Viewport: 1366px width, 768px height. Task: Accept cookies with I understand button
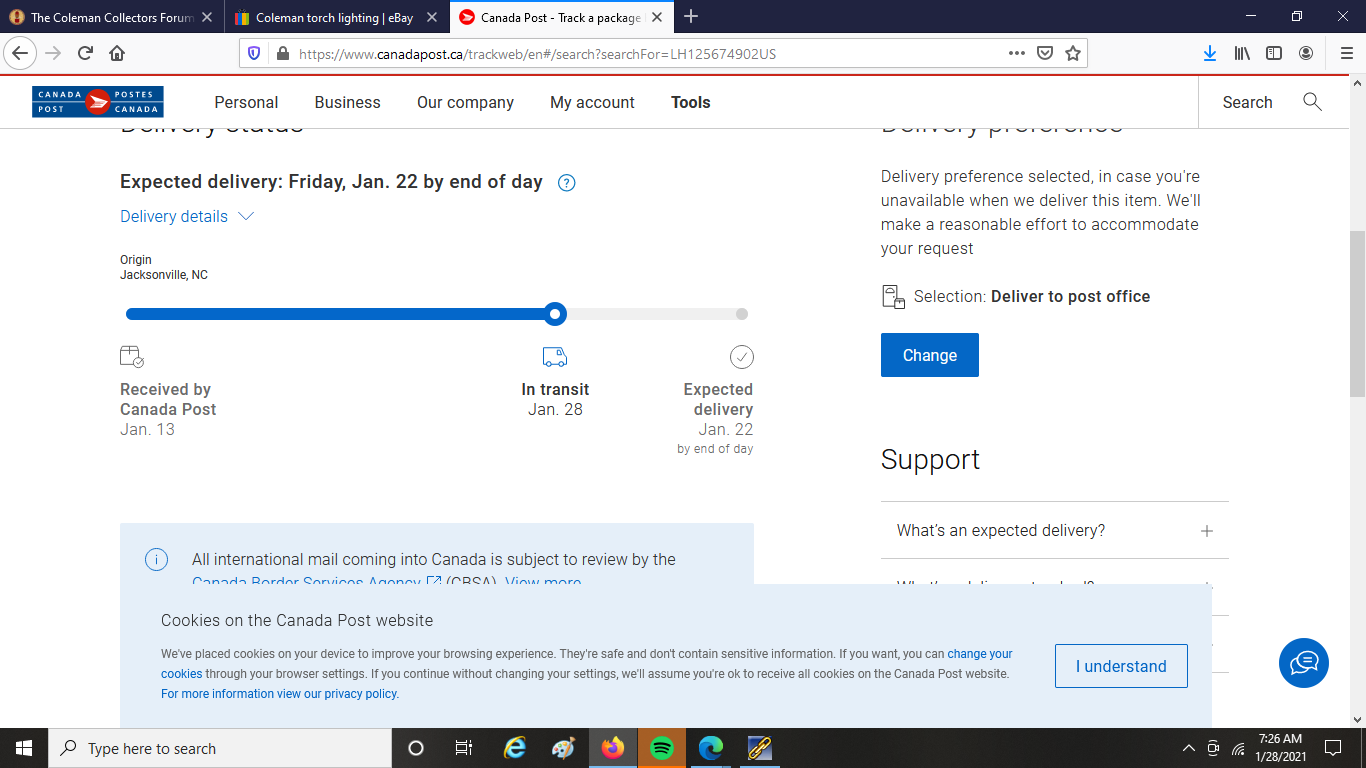(x=1120, y=666)
